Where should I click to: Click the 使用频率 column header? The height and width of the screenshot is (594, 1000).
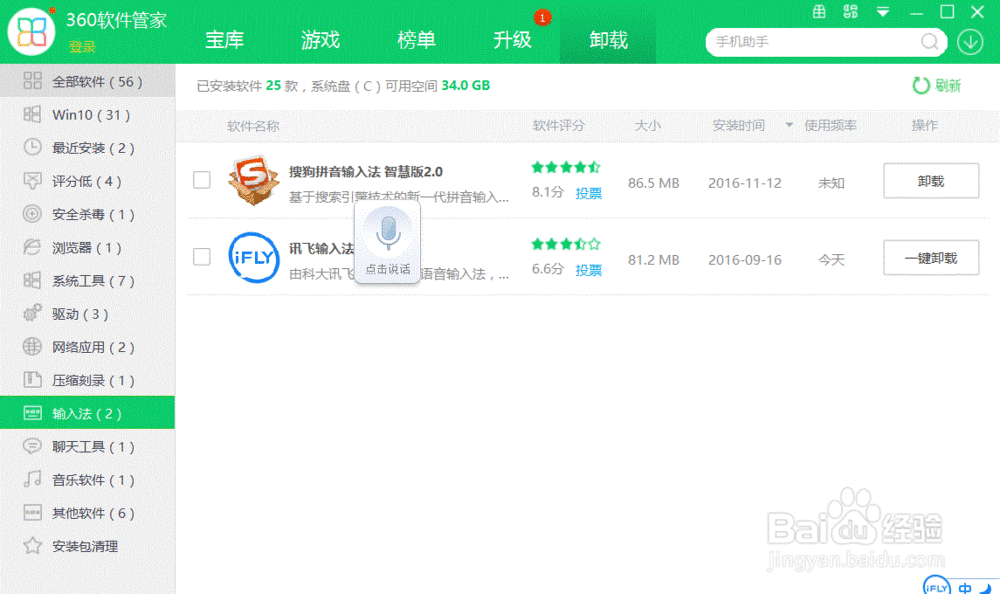click(x=830, y=125)
